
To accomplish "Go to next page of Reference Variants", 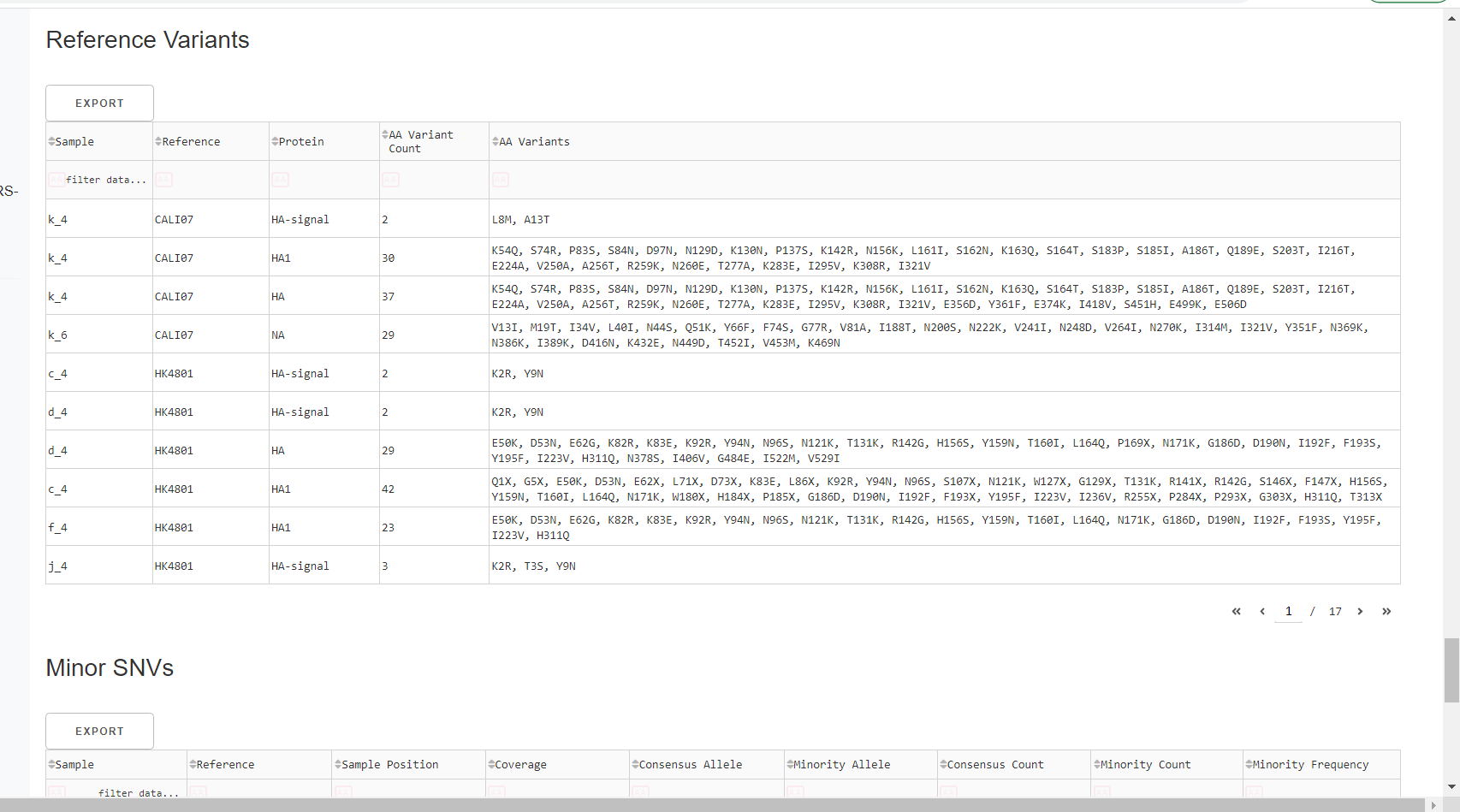I will [x=1360, y=611].
